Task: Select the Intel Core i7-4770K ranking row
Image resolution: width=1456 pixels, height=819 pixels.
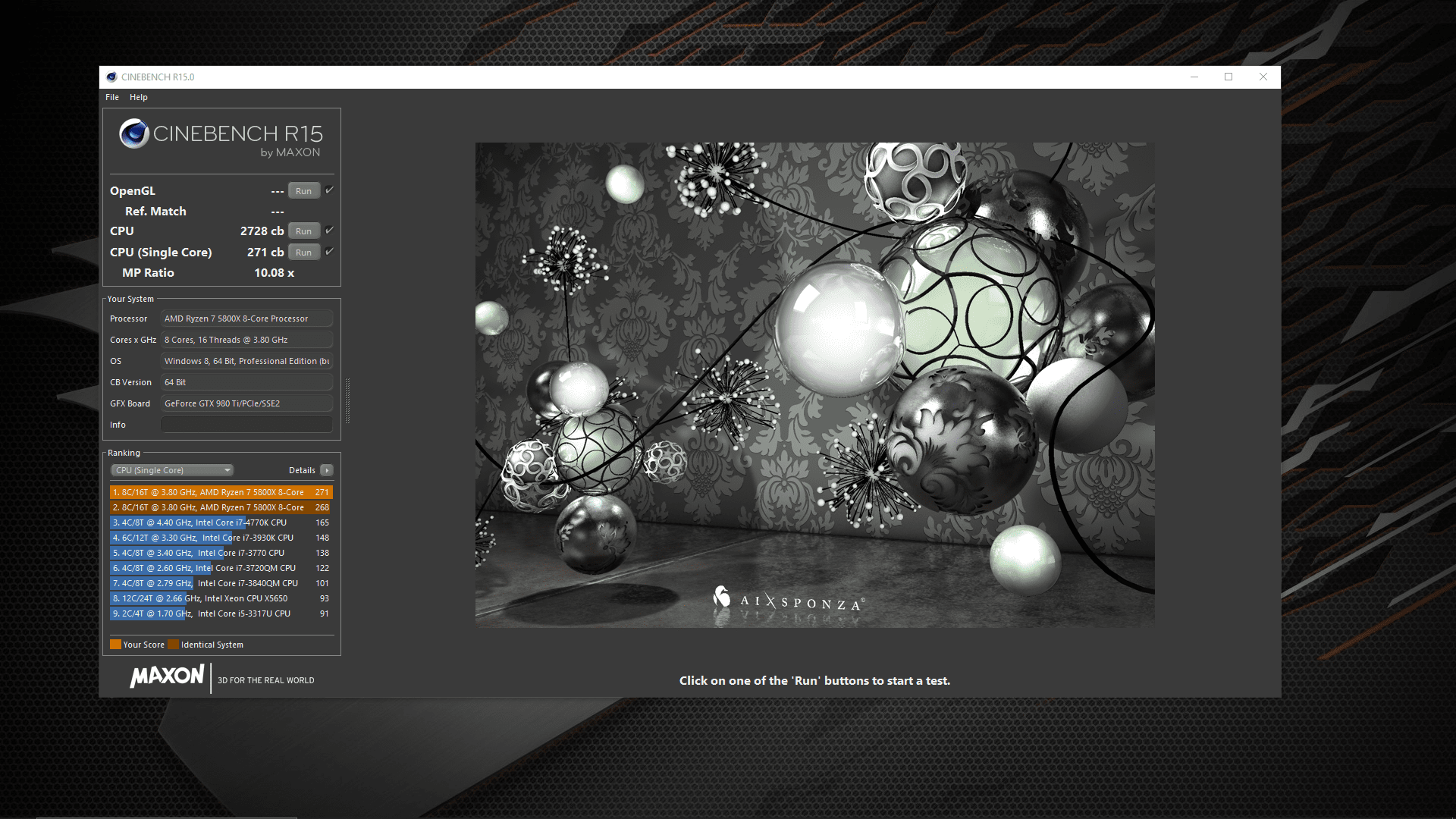Action: 221,522
